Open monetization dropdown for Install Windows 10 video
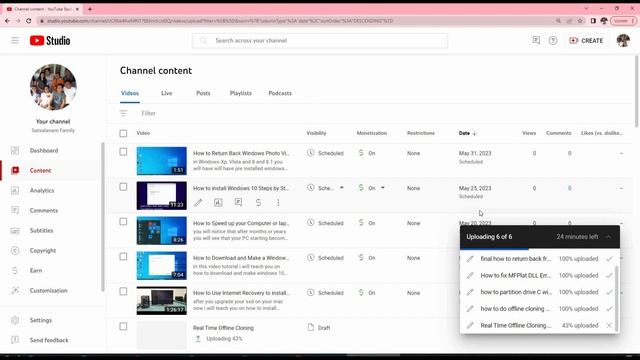Image resolution: width=640 pixels, height=360 pixels. click(x=382, y=188)
